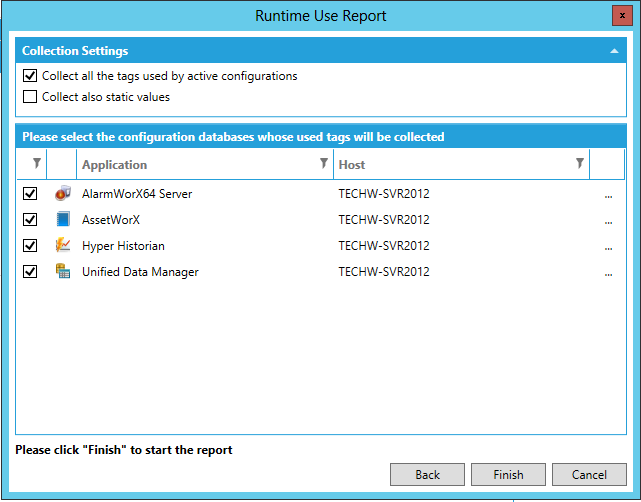Click the Hyper Historian application icon

(x=62, y=246)
